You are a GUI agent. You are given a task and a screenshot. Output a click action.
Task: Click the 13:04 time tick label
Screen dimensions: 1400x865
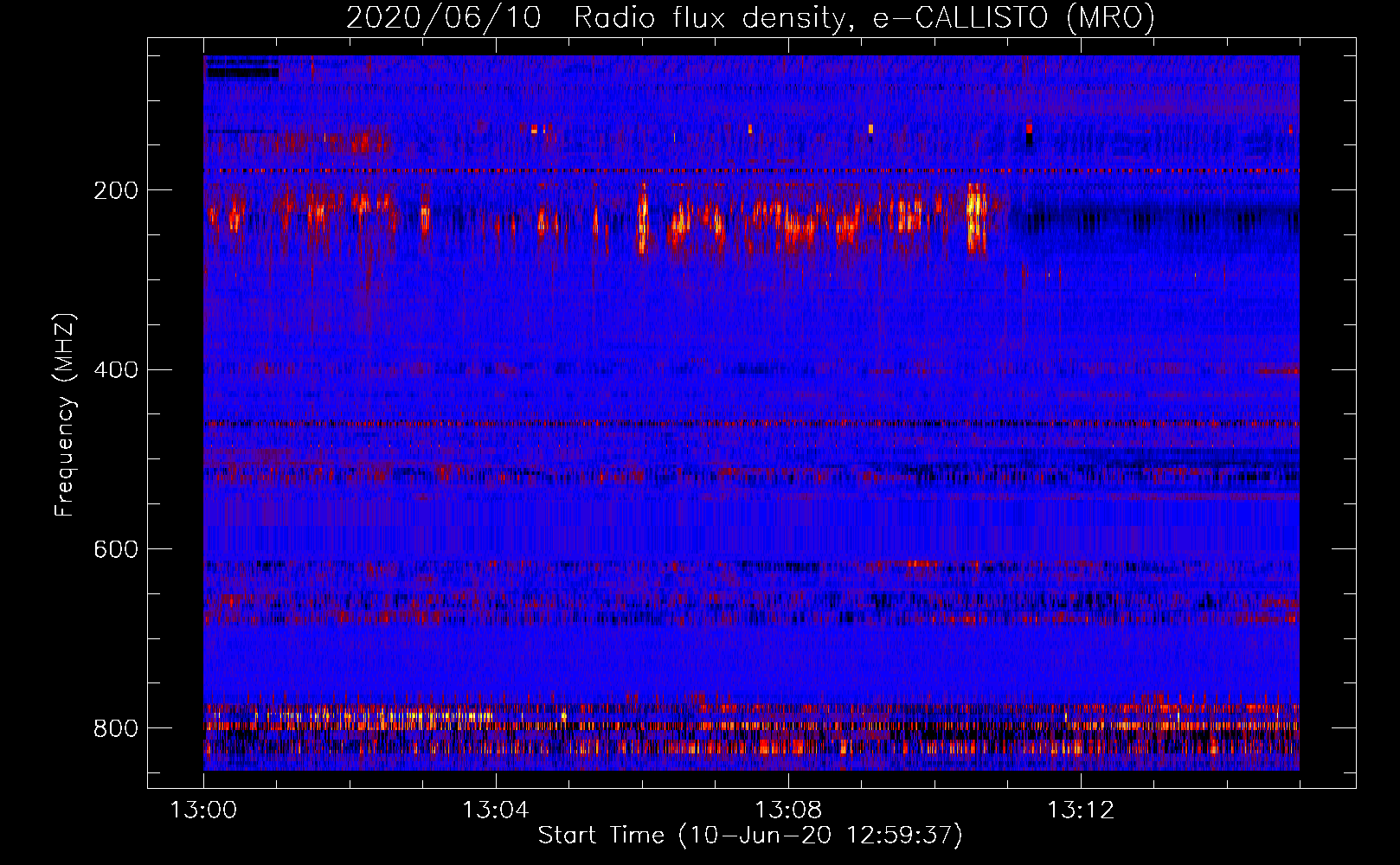tap(495, 811)
